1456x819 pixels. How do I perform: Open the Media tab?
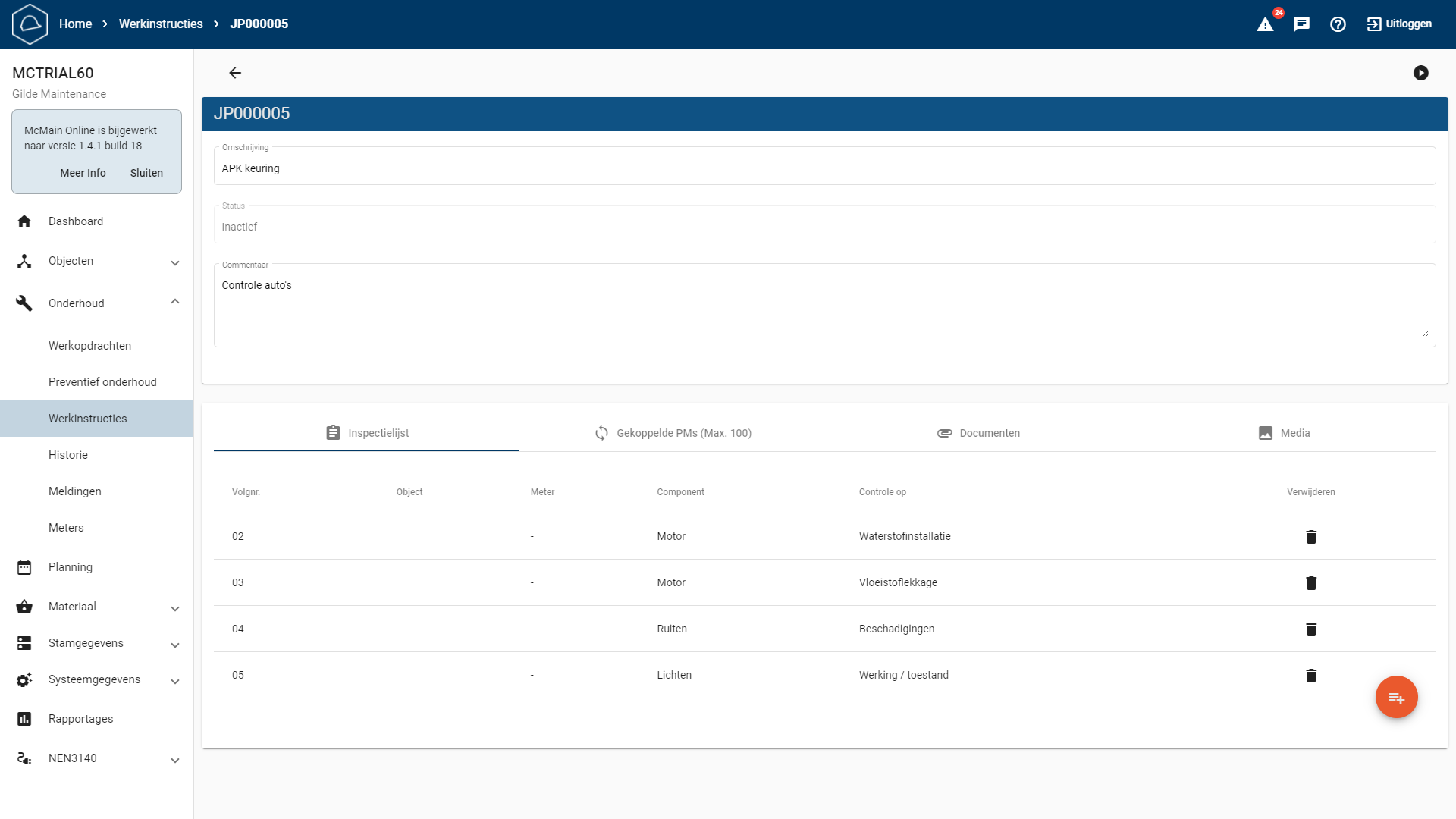[1284, 433]
